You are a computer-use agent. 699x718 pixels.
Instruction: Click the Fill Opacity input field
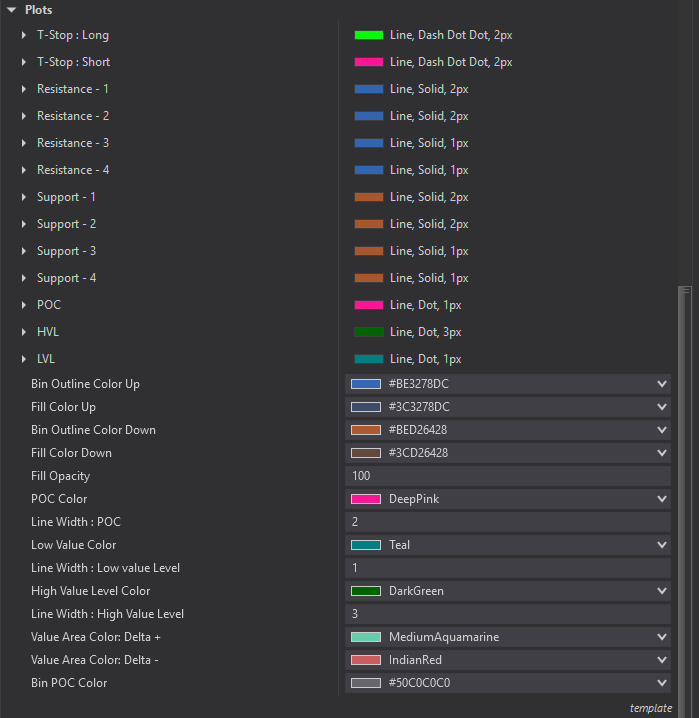coord(507,476)
